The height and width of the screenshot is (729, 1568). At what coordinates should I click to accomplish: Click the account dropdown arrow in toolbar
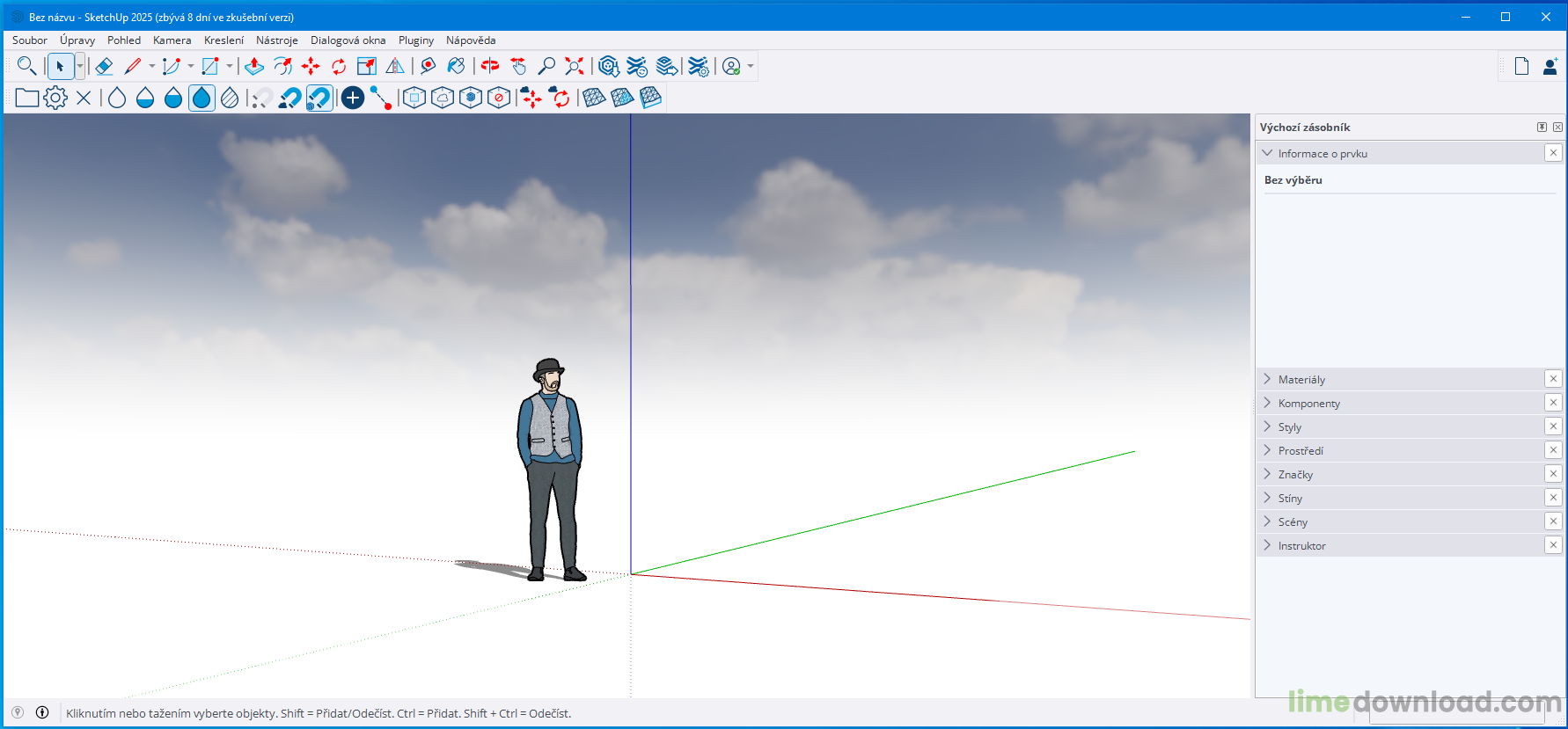point(751,66)
